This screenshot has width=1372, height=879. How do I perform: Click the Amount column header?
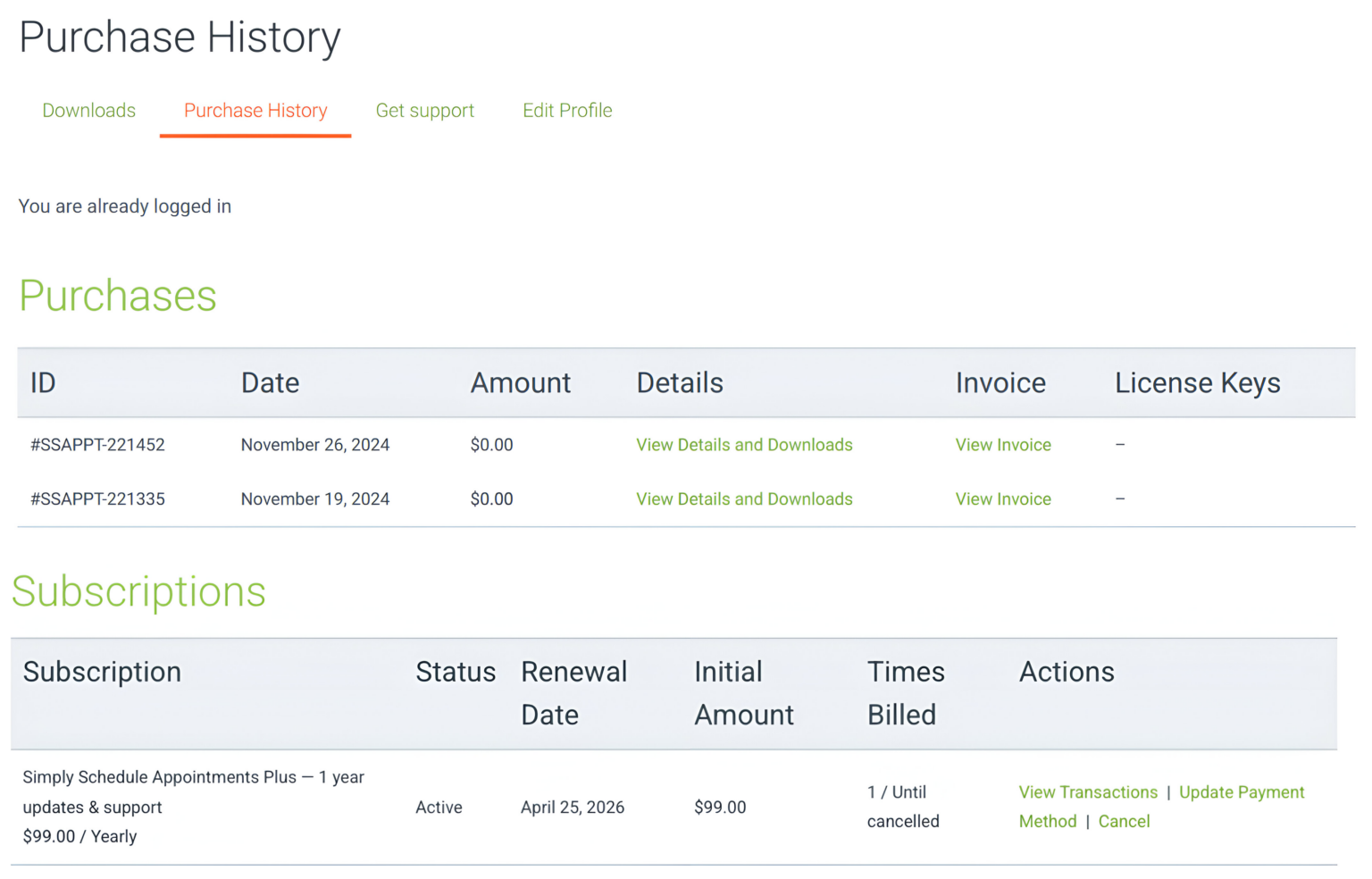click(521, 382)
